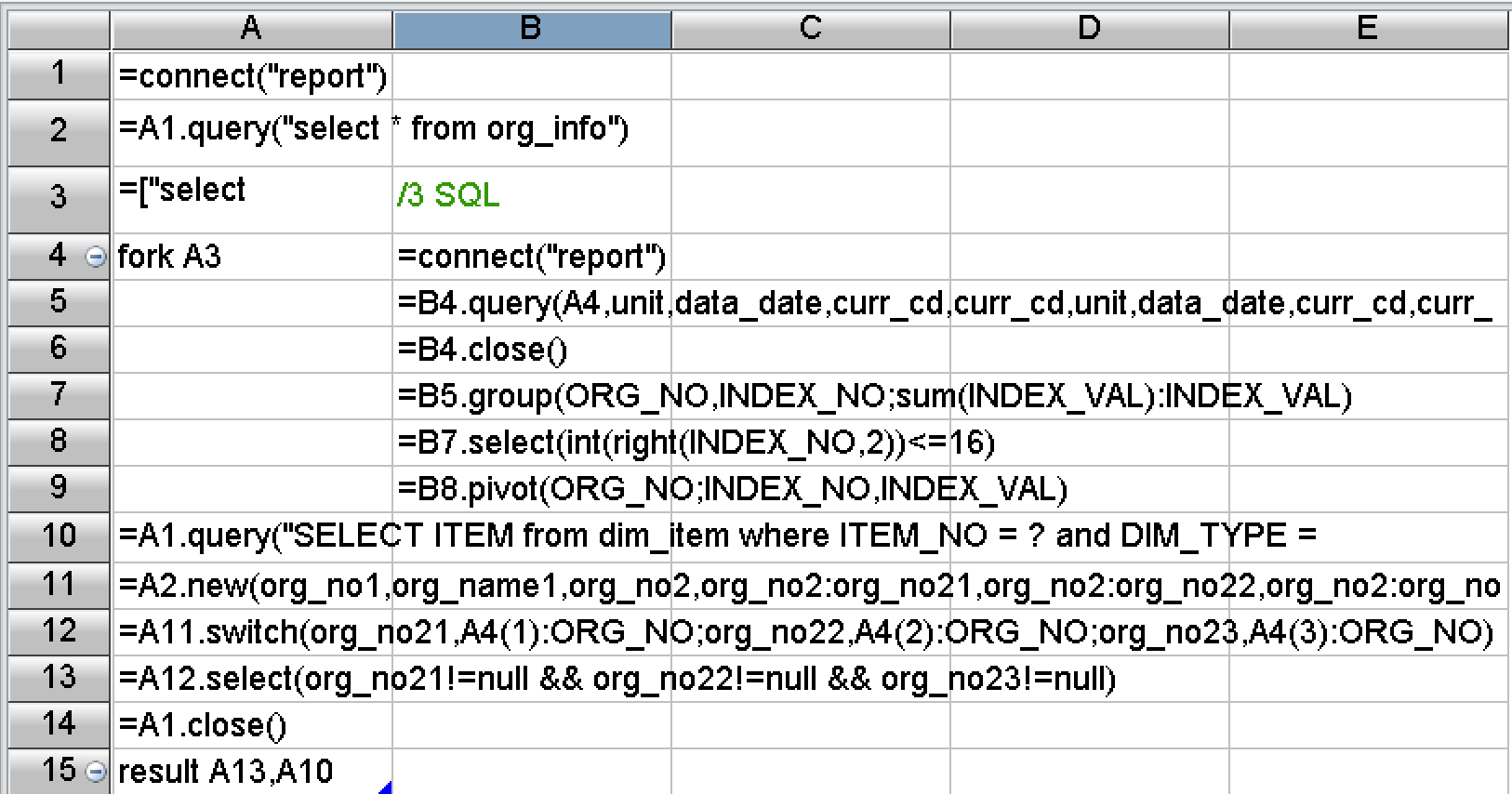Select column E header
The width and height of the screenshot is (1512, 794).
point(1369,30)
